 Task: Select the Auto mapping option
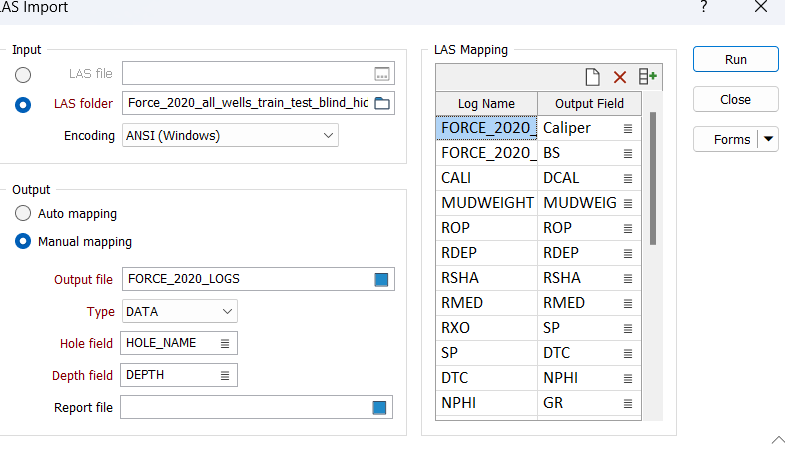23,214
